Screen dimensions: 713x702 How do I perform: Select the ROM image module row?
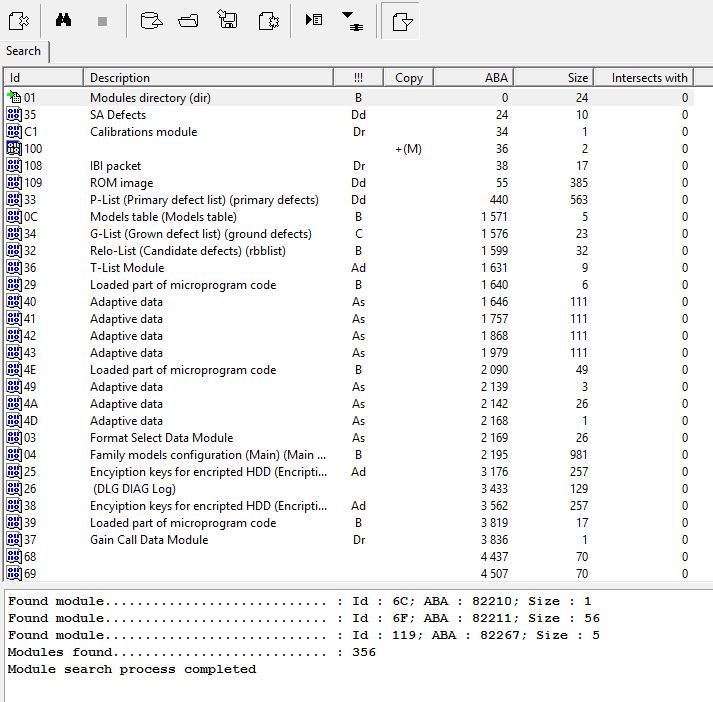122,183
